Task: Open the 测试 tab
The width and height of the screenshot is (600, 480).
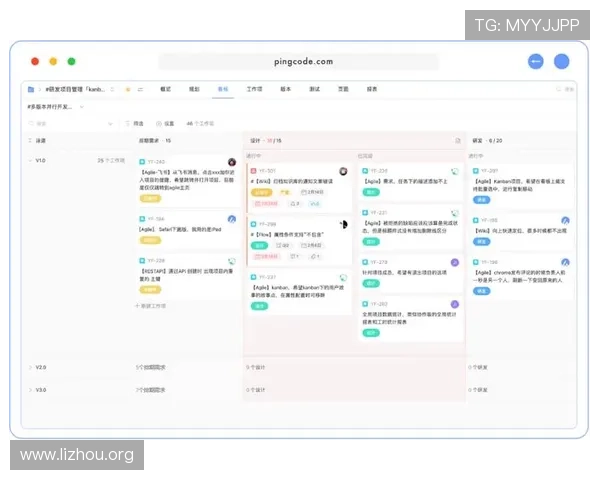Action: [x=315, y=89]
